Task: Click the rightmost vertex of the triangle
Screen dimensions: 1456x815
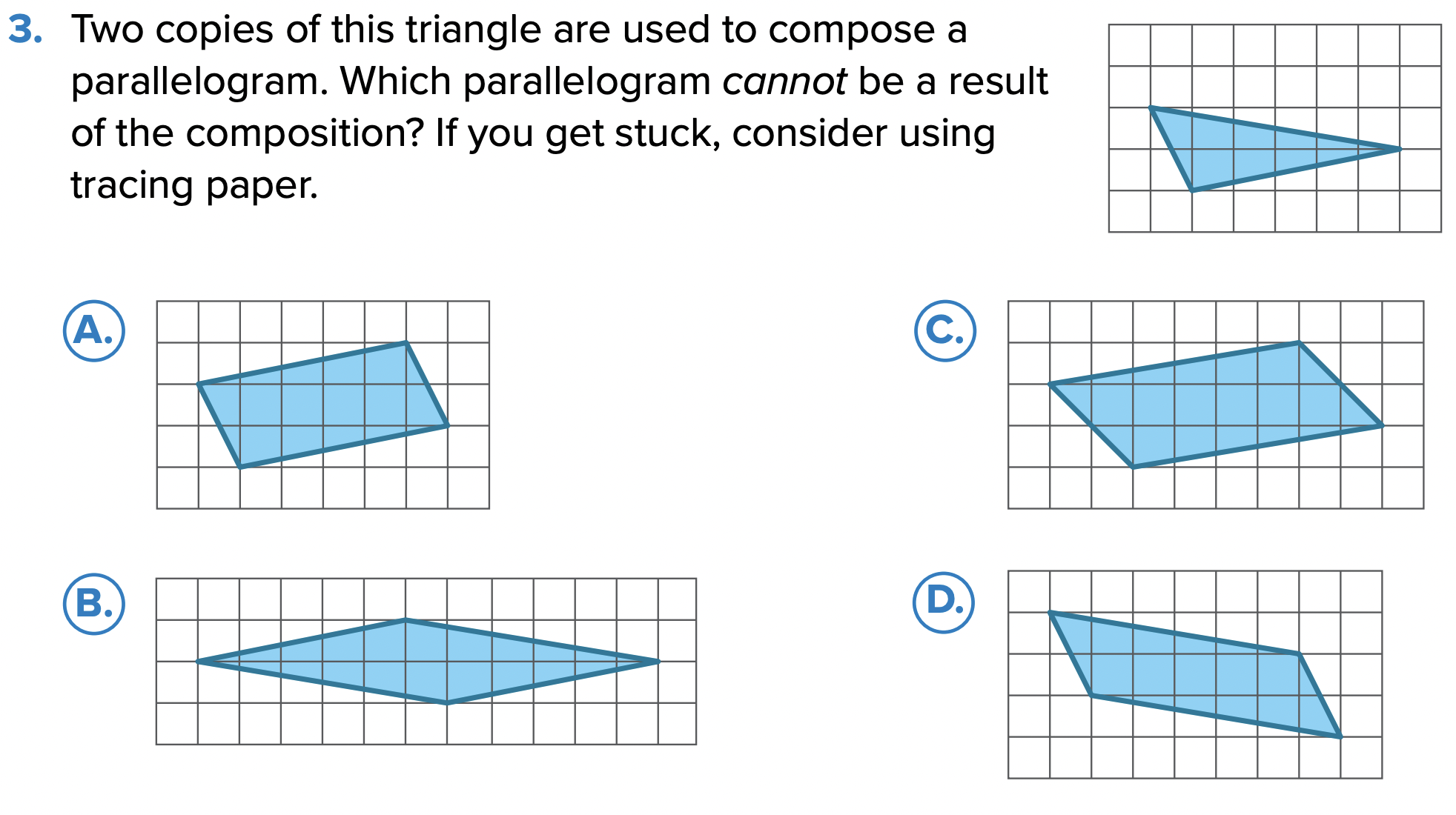Action: pos(1400,149)
